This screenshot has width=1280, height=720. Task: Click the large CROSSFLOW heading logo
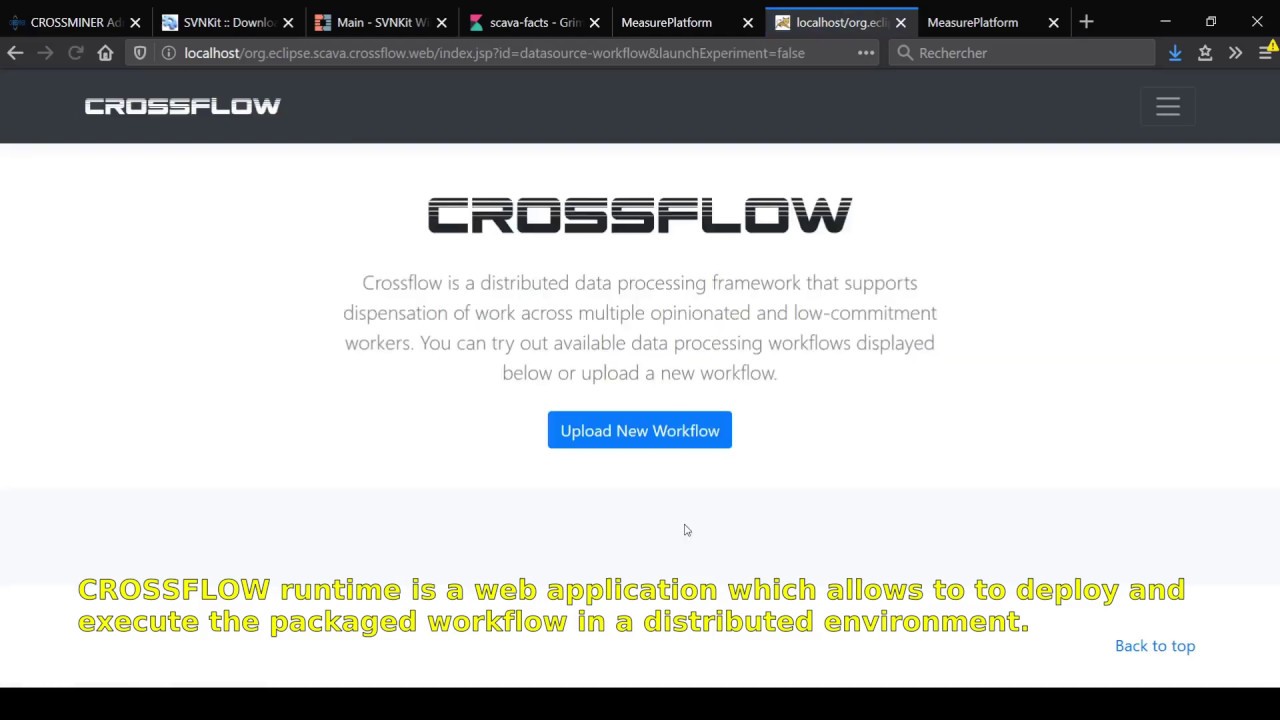click(x=640, y=215)
